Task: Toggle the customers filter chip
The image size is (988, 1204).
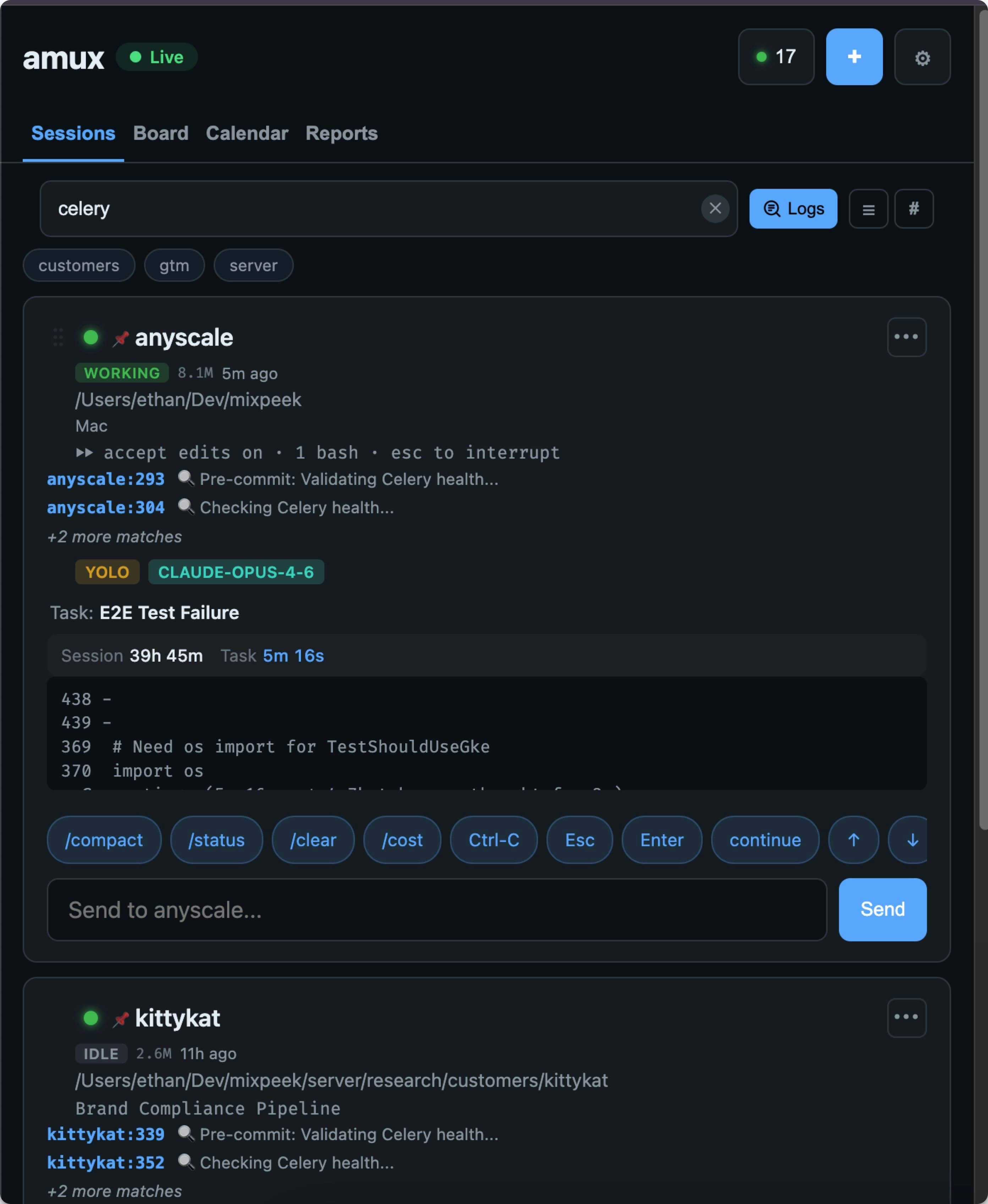Action: click(78, 265)
